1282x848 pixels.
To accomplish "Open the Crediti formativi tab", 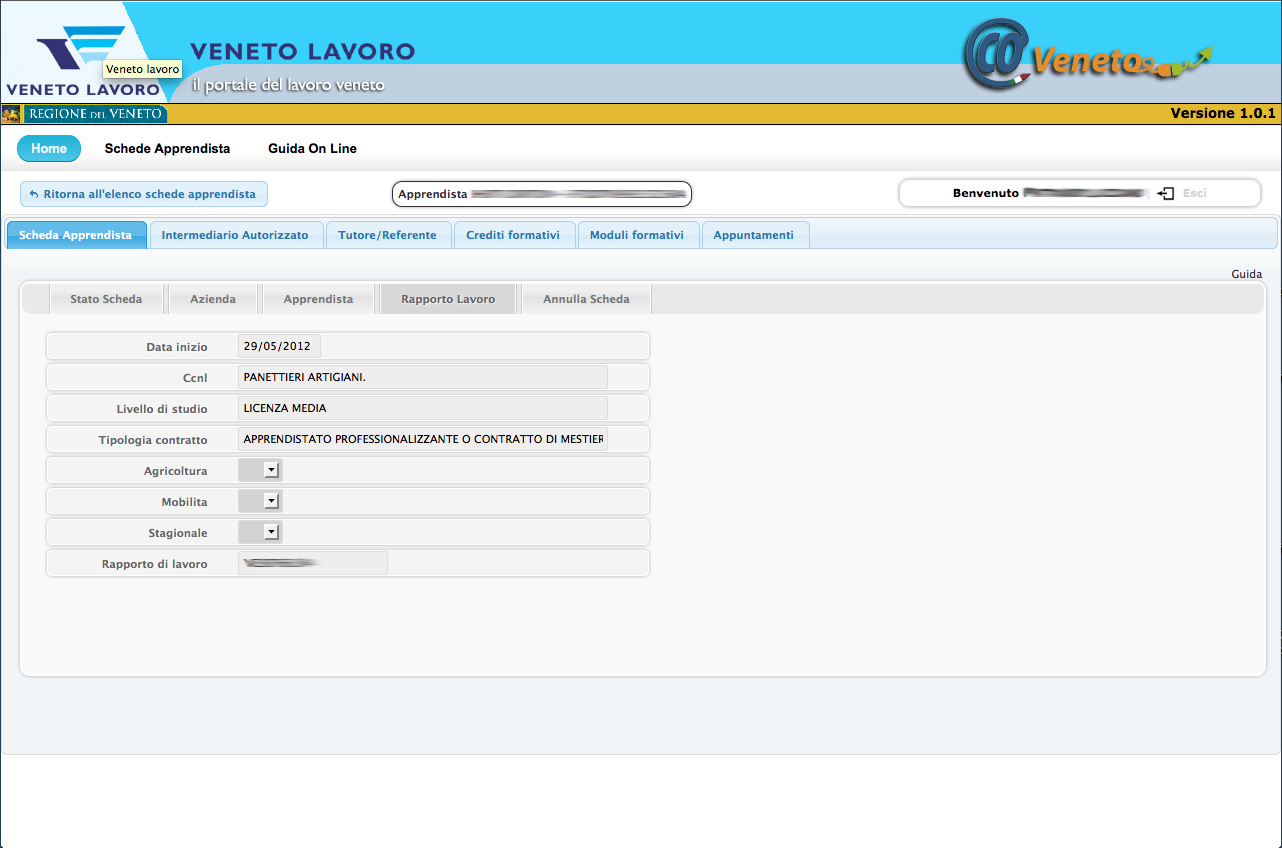I will [x=513, y=235].
